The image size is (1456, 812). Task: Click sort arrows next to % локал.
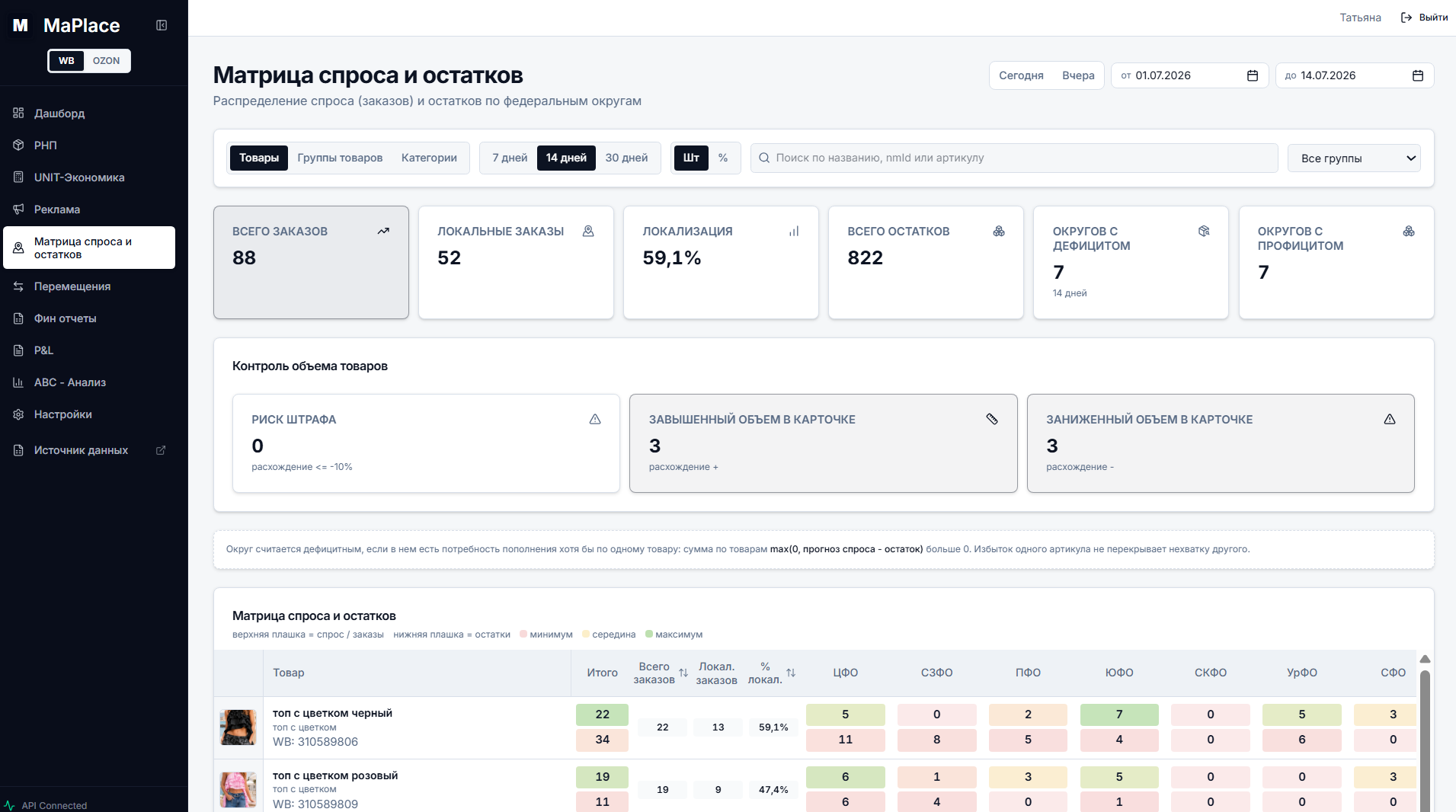click(x=791, y=673)
